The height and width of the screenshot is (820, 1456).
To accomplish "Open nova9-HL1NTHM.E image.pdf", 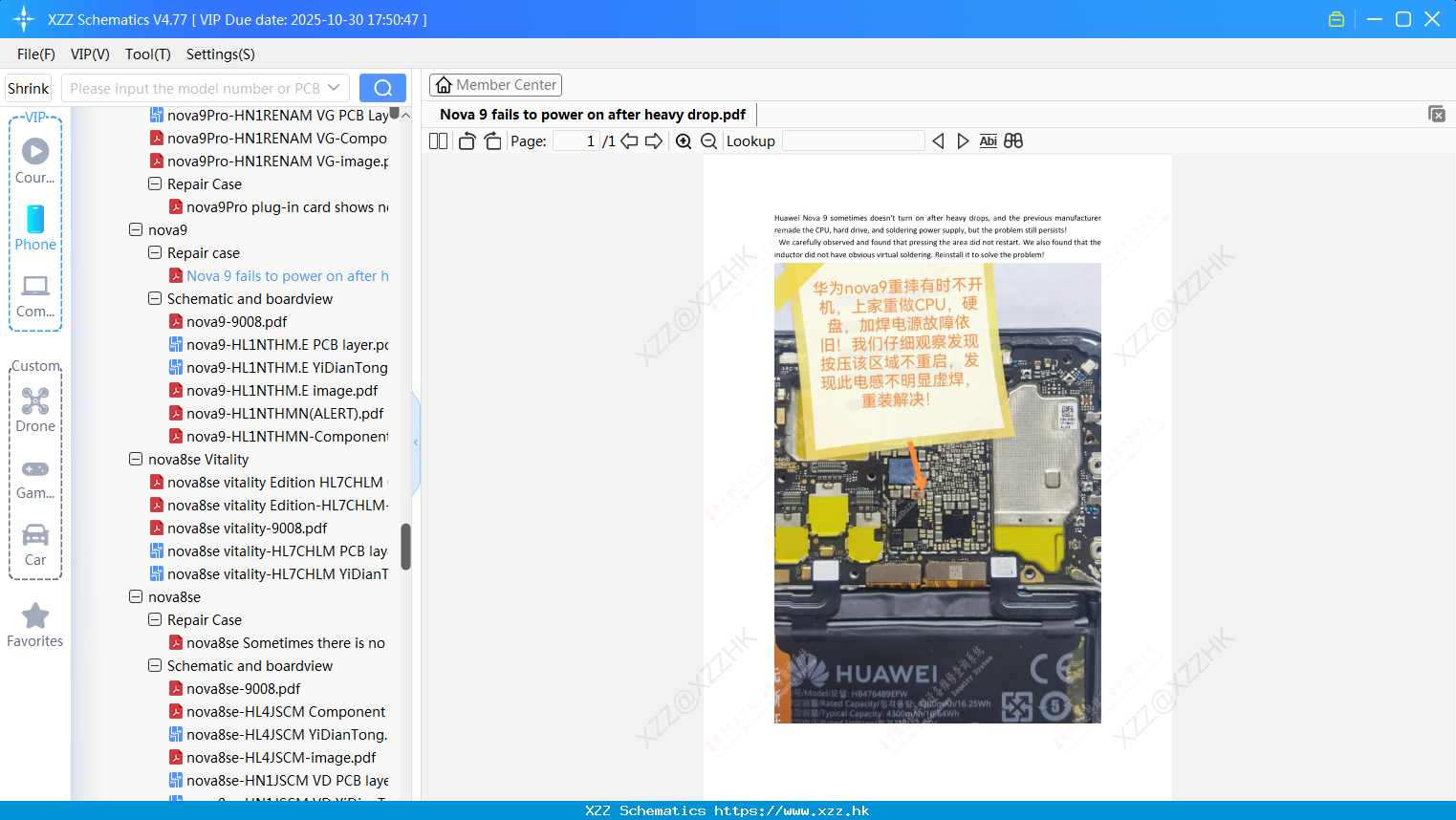I will click(x=282, y=391).
